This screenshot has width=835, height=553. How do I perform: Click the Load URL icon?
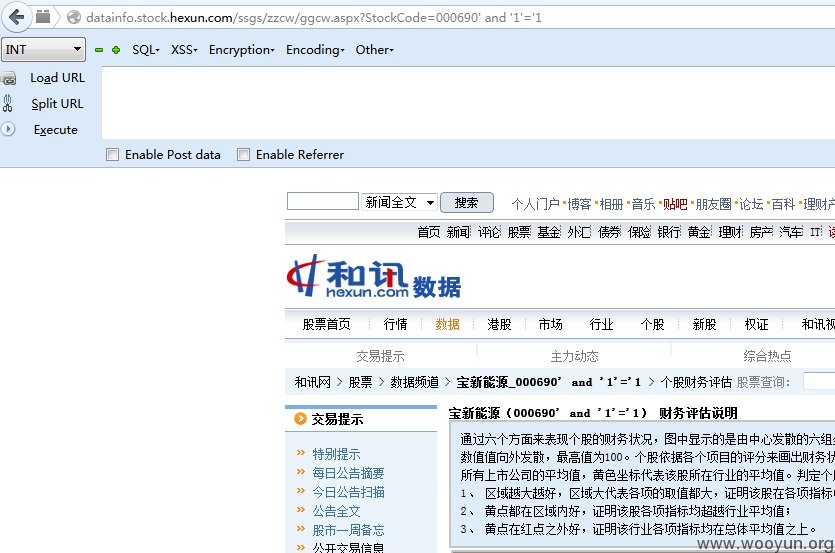pyautogui.click(x=9, y=78)
